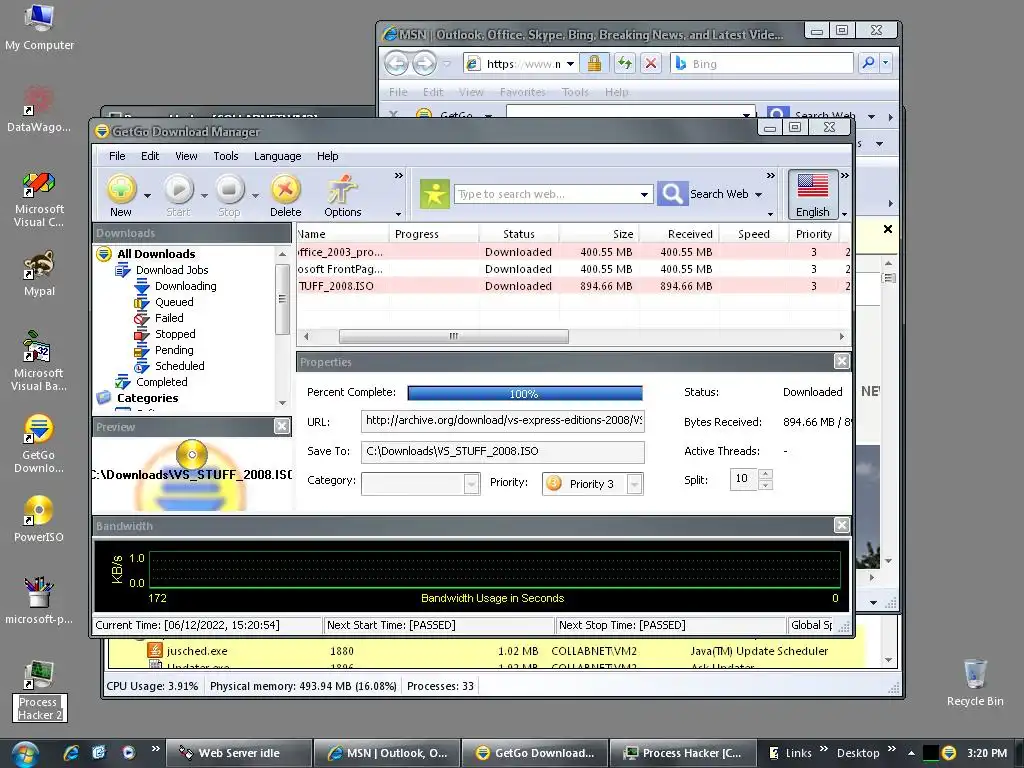This screenshot has width=1024, height=768.
Task: Open the Search Web dropdown arrow
Action: click(x=759, y=195)
